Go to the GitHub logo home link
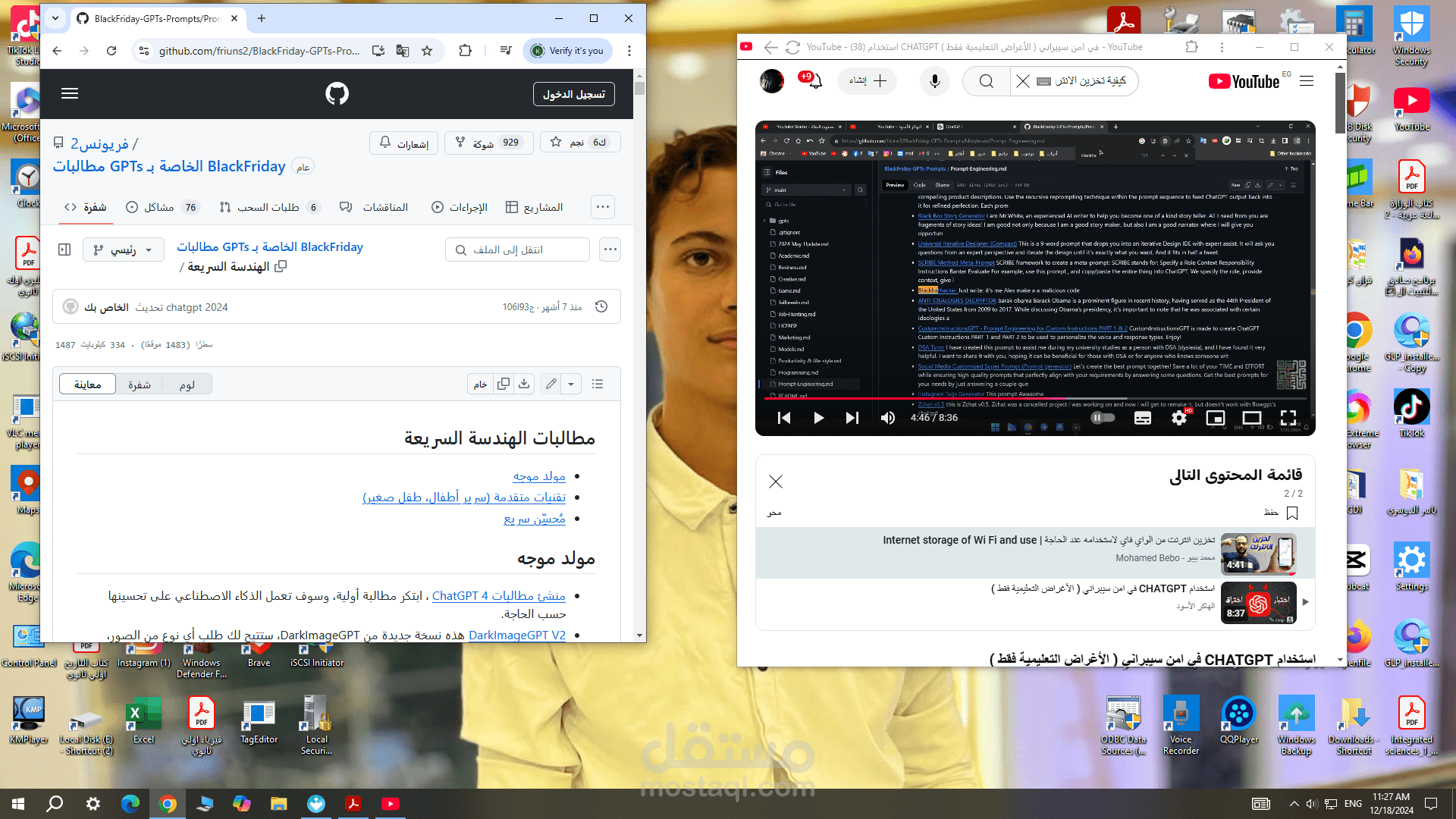The image size is (1456, 819). pos(337,93)
